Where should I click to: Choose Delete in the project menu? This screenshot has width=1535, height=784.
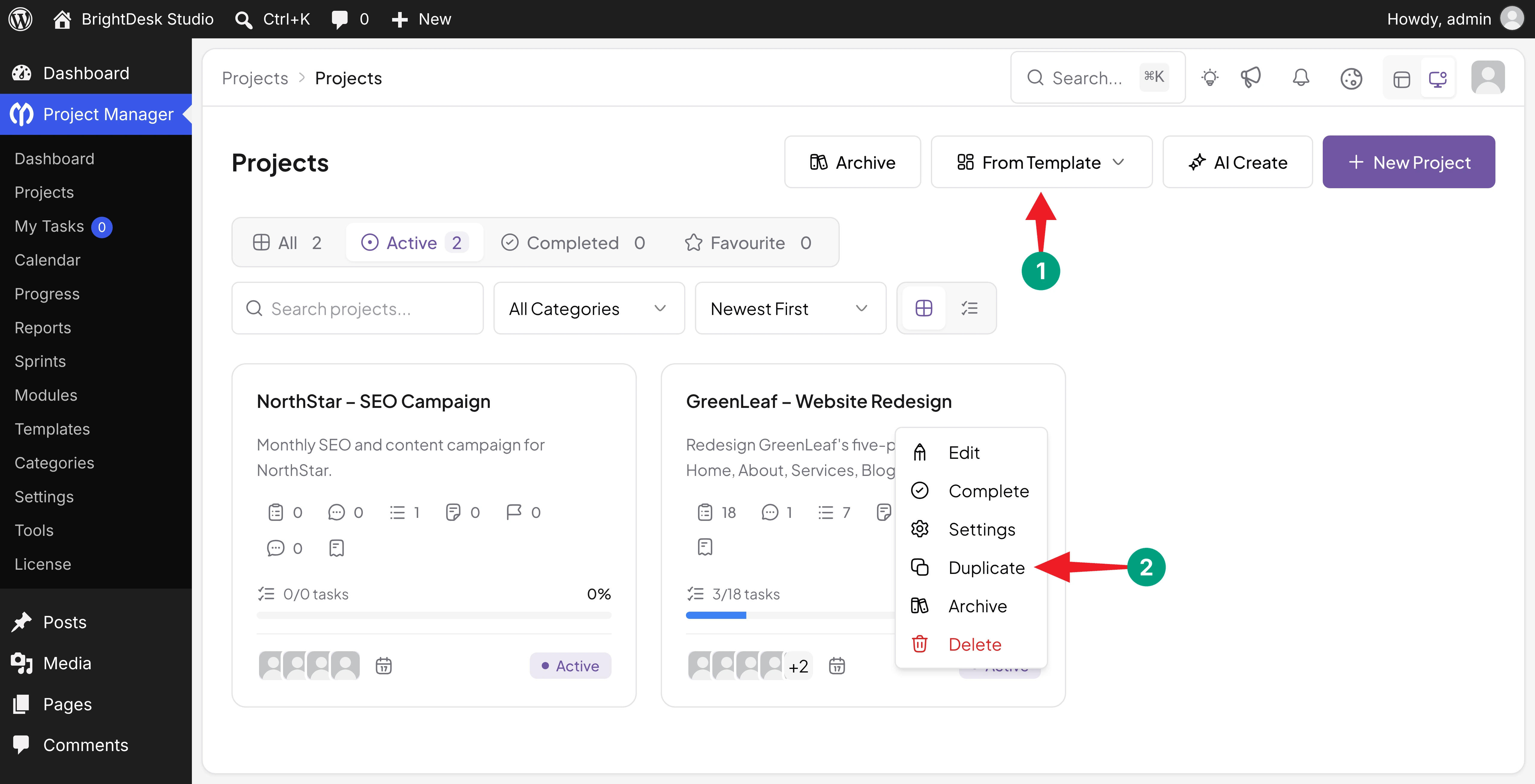pyautogui.click(x=971, y=645)
